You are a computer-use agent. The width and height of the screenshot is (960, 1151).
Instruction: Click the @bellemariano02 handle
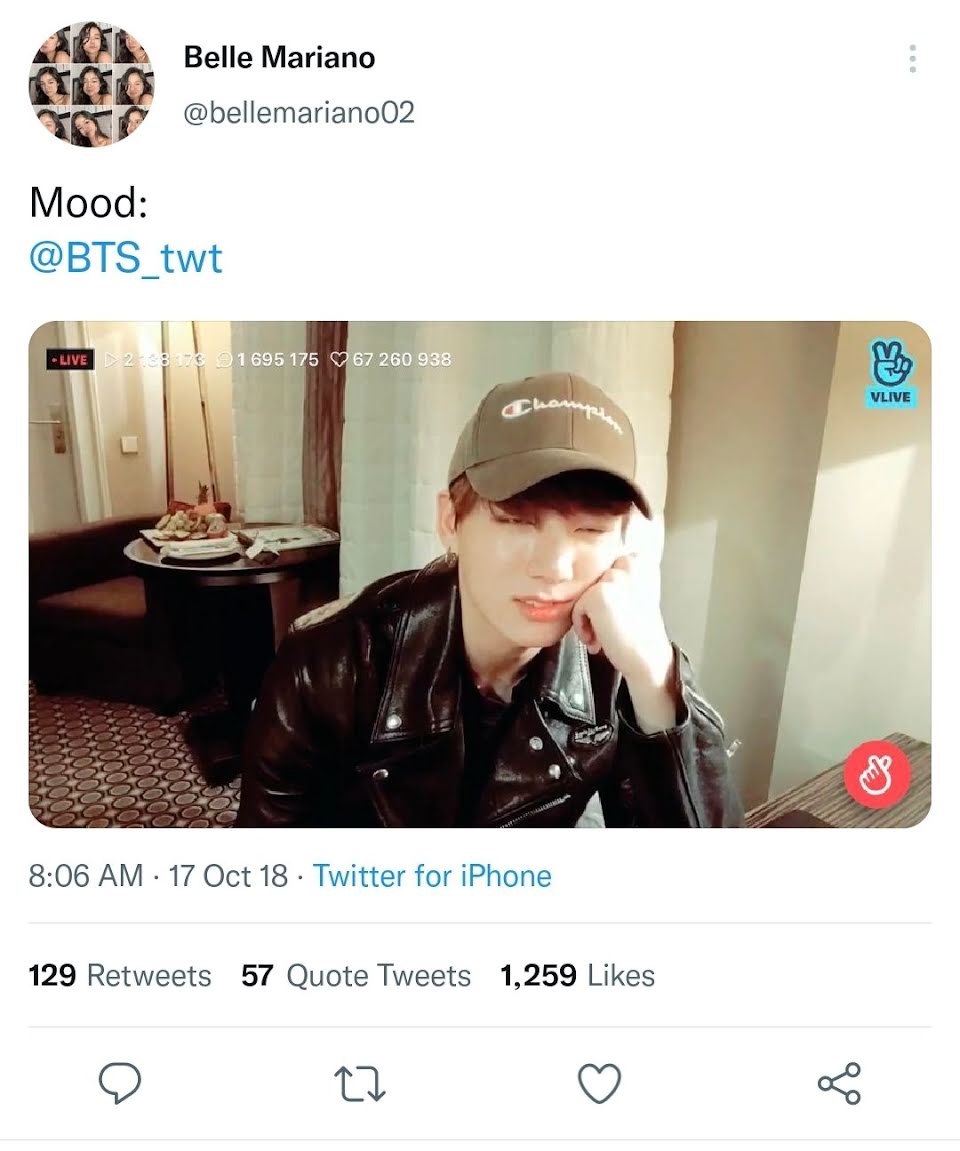click(298, 112)
